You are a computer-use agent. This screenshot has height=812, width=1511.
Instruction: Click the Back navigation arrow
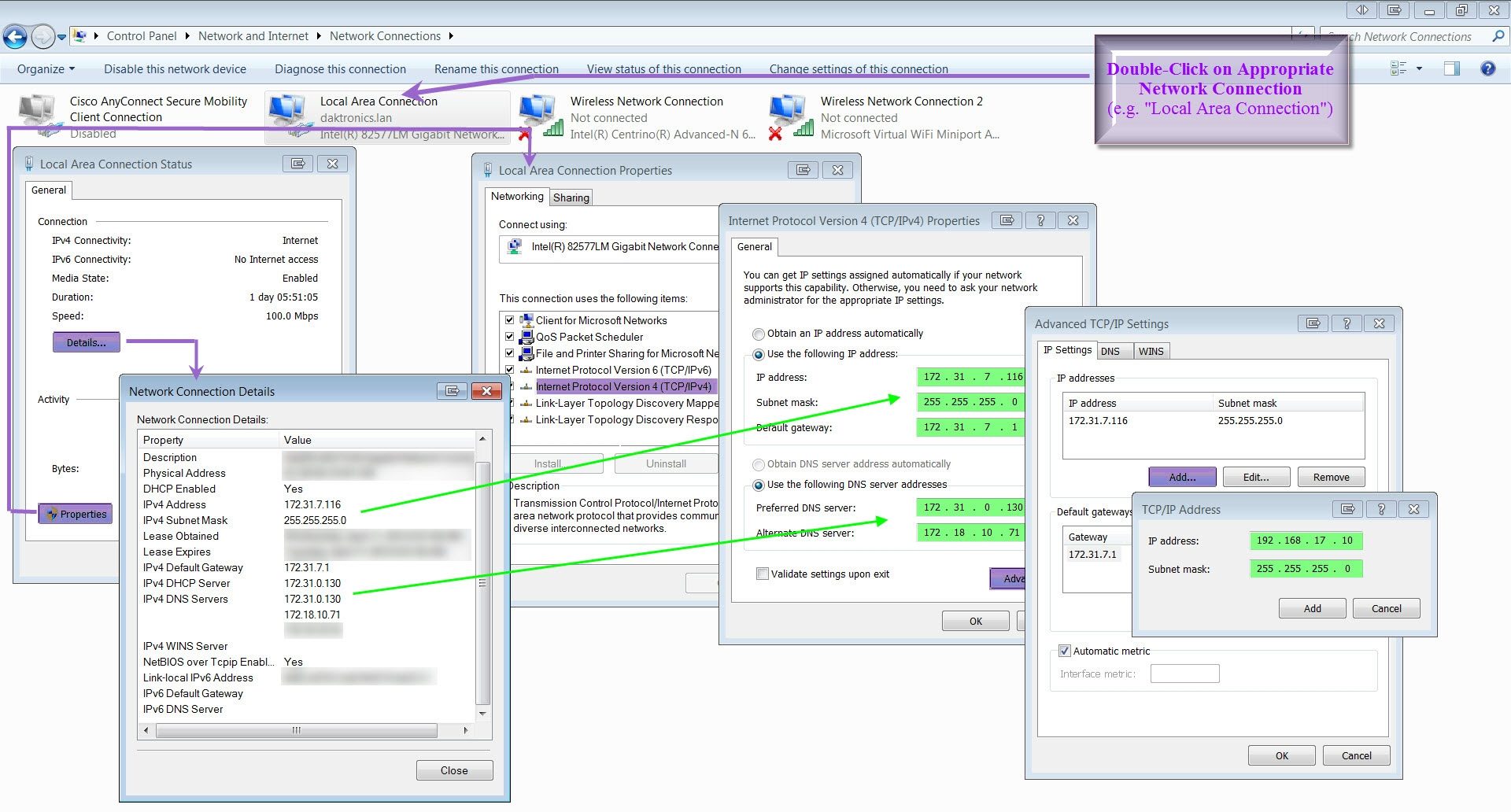[x=15, y=36]
